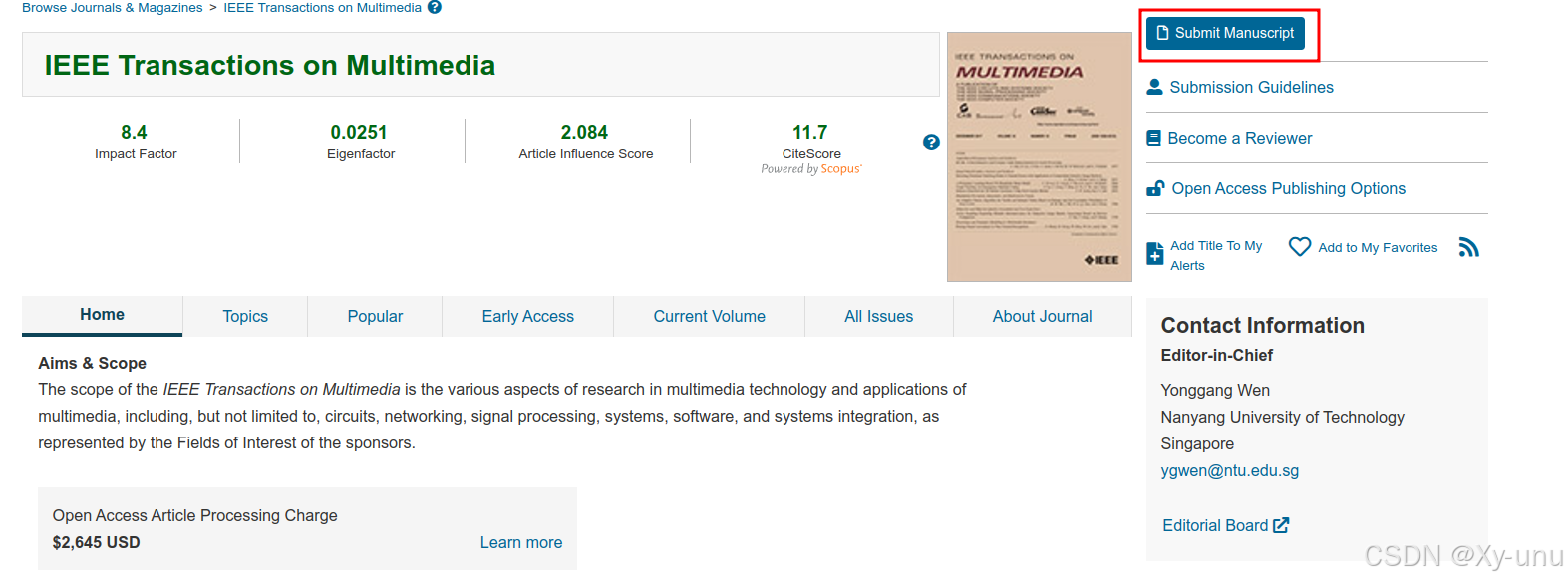The height and width of the screenshot is (583, 1568).
Task: Click the document icon inside Submit Manuscript
Action: click(1162, 33)
